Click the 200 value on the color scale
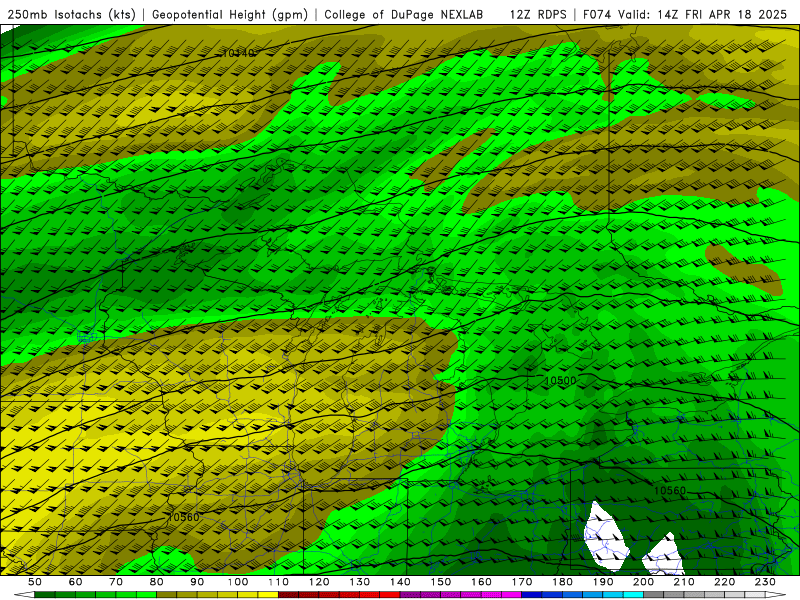Viewport: 800px width, 600px height. click(644, 582)
